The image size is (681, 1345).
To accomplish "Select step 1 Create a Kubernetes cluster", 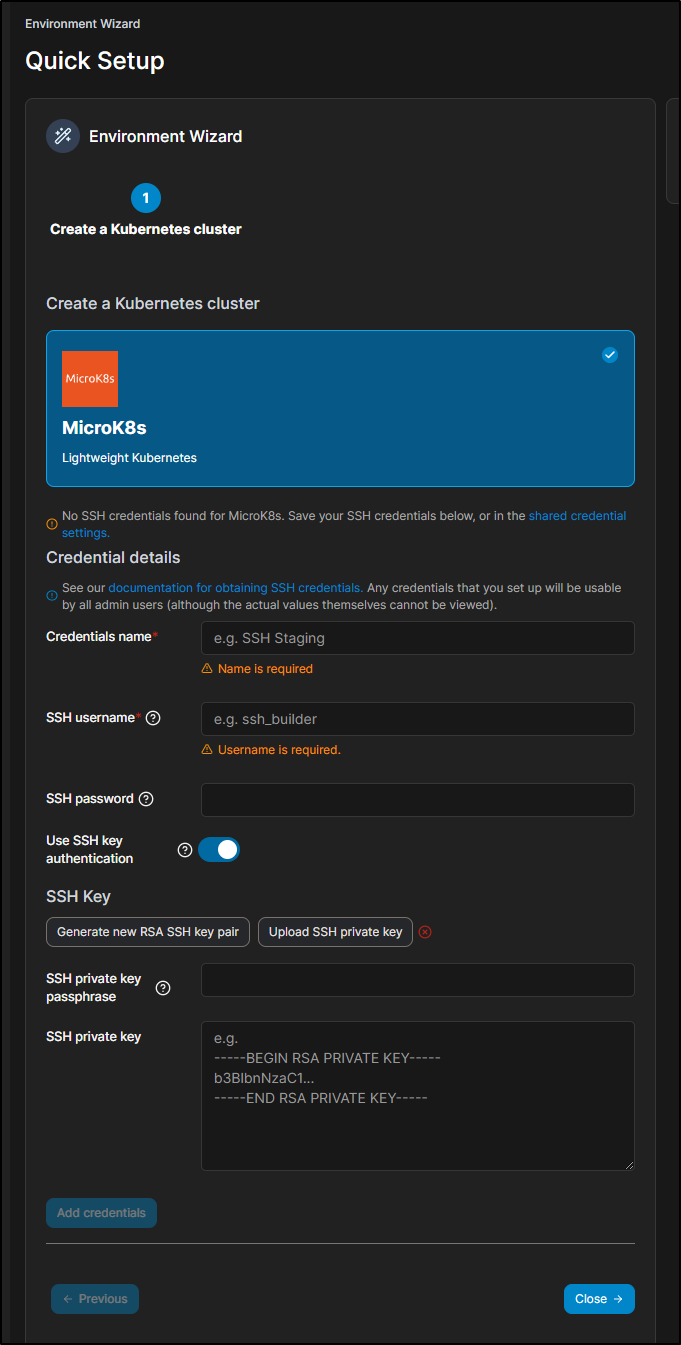I will (x=146, y=198).
